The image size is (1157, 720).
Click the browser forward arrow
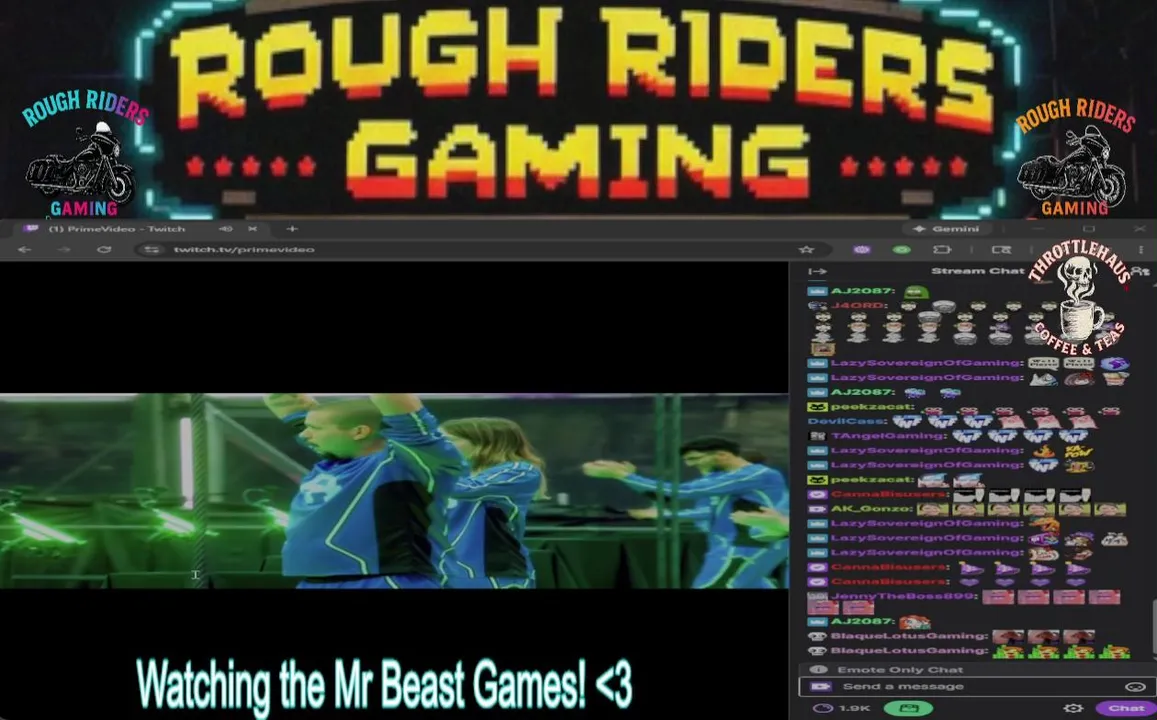point(63,249)
